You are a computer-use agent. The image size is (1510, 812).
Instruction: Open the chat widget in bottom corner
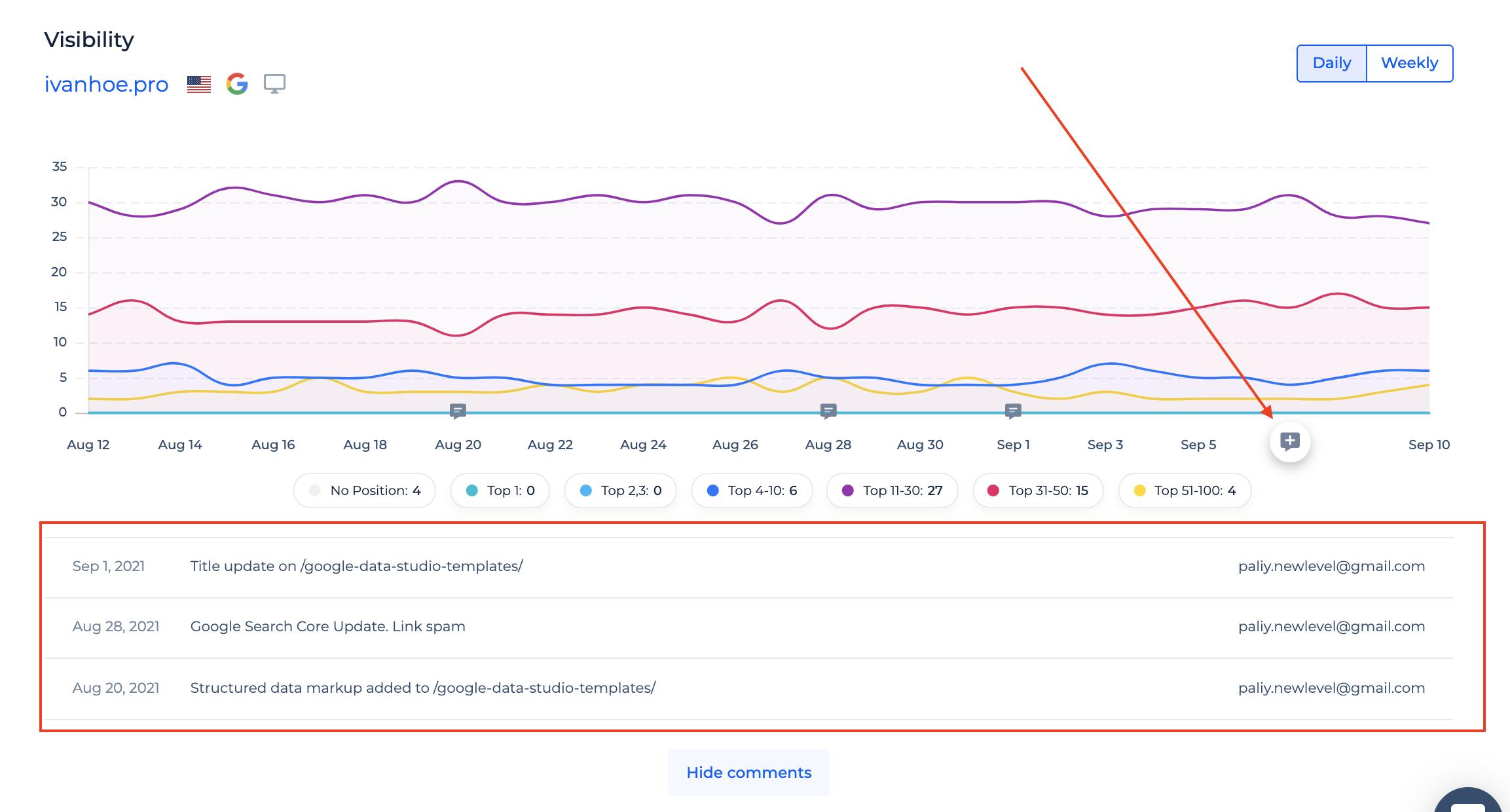click(x=1467, y=800)
